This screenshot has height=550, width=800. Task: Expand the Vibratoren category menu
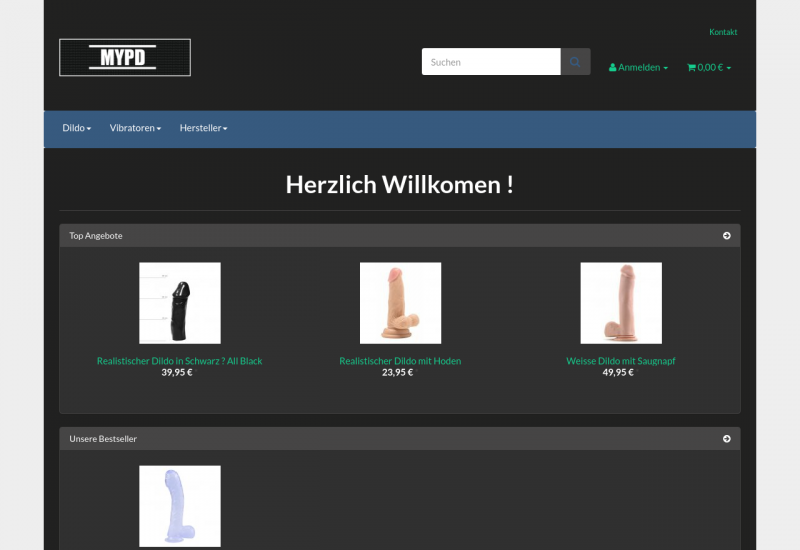point(135,129)
